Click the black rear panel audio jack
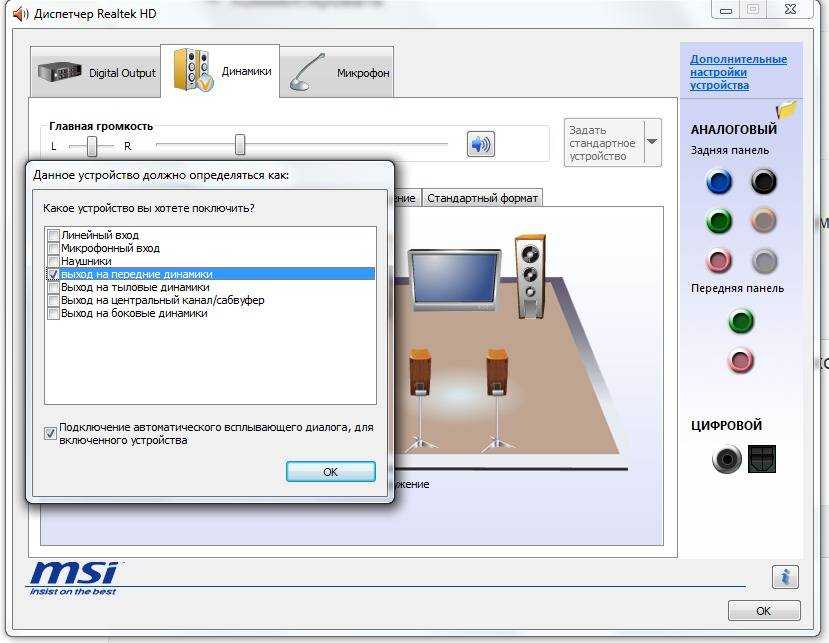 point(763,182)
